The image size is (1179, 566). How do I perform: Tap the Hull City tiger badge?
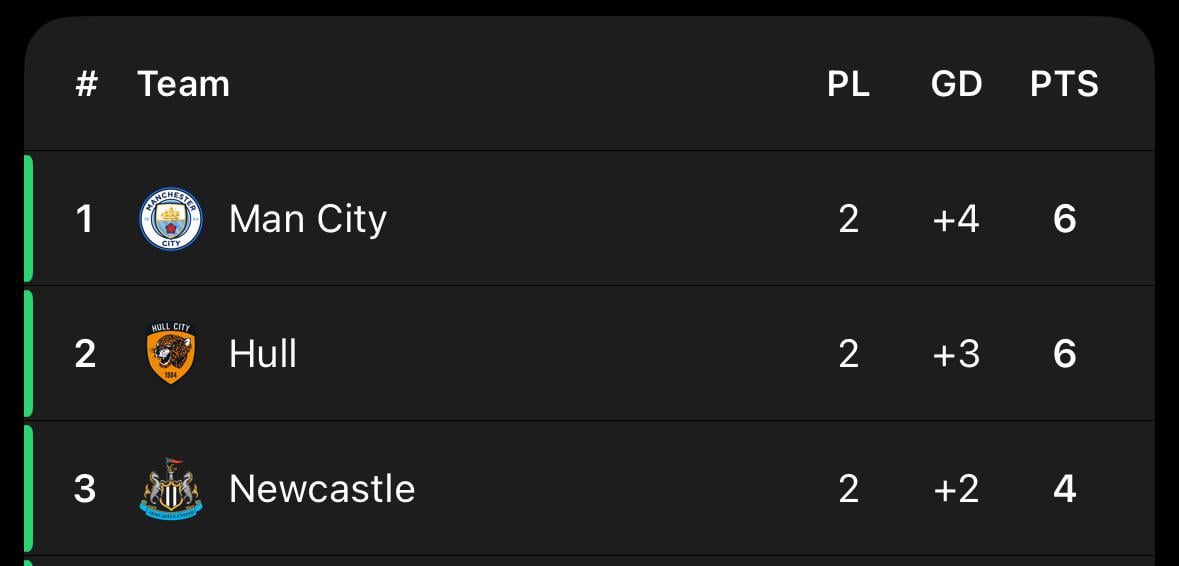click(171, 353)
